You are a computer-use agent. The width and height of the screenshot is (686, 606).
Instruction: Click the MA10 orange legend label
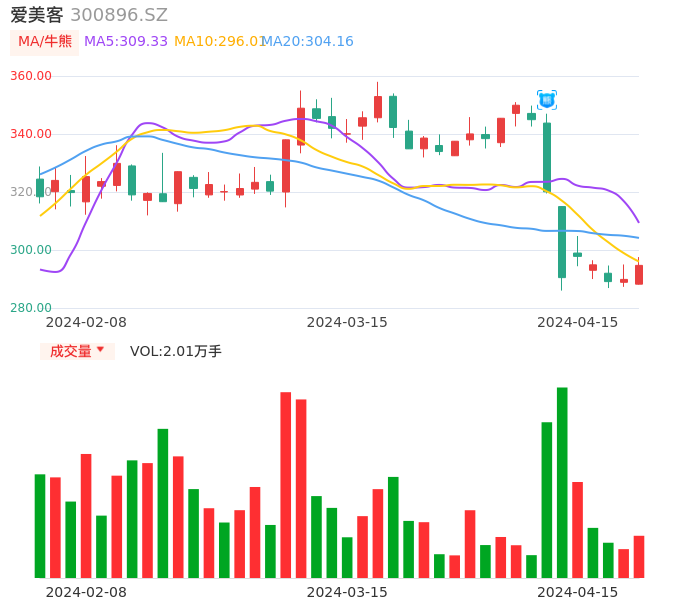point(218,41)
